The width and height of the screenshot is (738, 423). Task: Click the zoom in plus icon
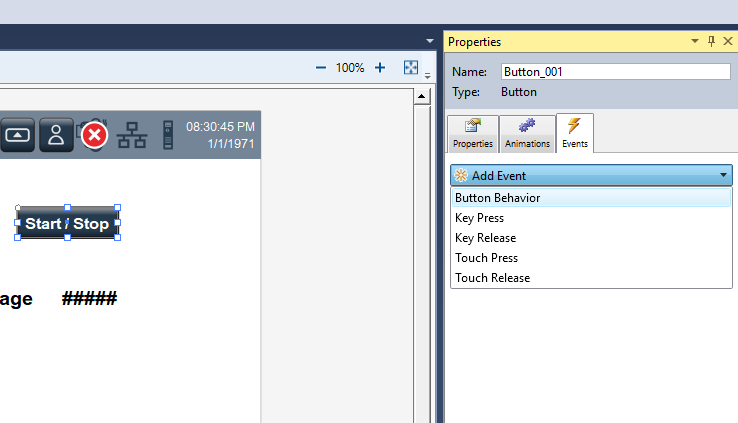[x=380, y=68]
